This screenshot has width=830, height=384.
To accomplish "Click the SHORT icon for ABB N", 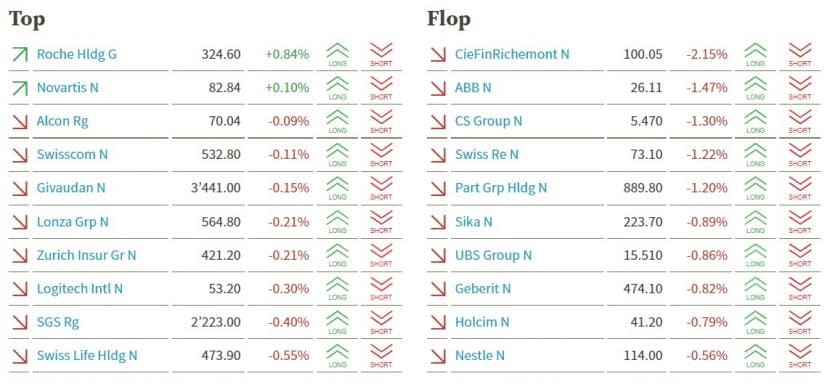I will 800,88.
